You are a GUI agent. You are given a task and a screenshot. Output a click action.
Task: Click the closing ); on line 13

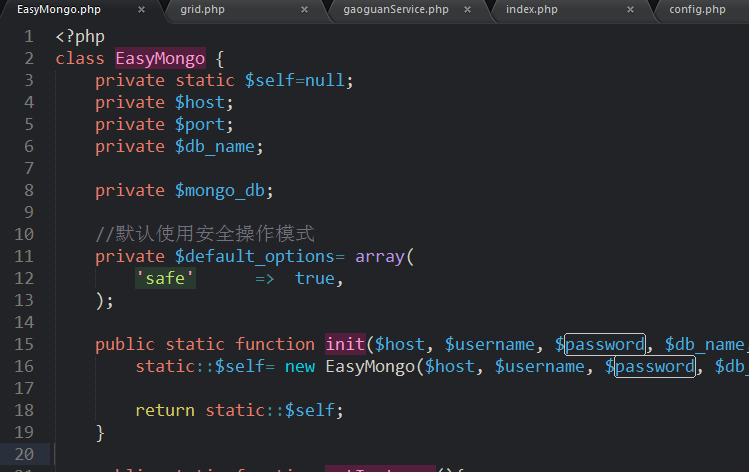(105, 301)
